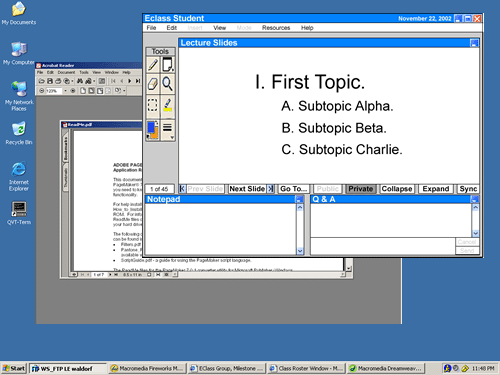The image size is (500, 375).
Task: Switch to Class Roster Window taskbar item
Action: (x=306, y=368)
